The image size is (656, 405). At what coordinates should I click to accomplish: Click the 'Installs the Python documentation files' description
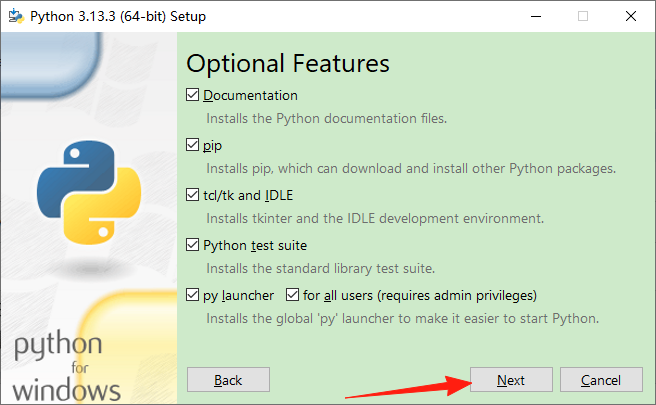pyautogui.click(x=326, y=118)
